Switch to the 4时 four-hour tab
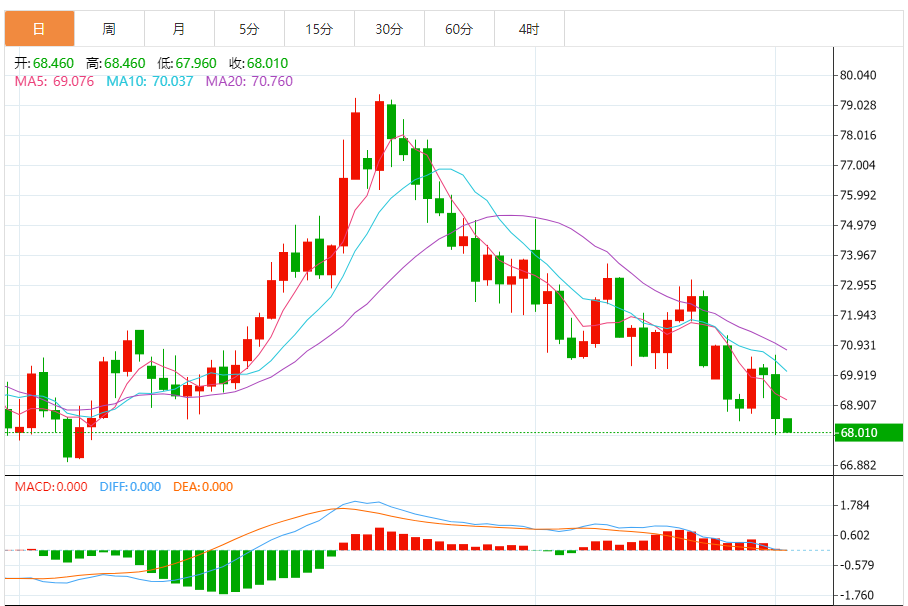Viewport: 908px width, 606px height. 529,29
